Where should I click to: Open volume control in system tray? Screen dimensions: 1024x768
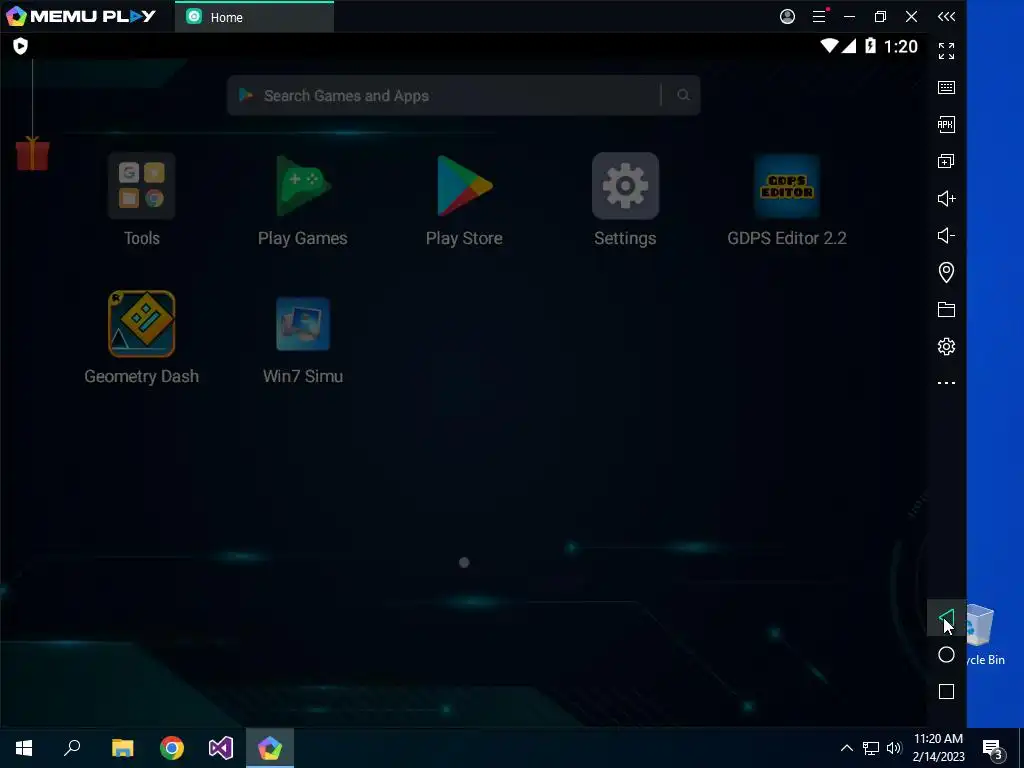click(894, 748)
